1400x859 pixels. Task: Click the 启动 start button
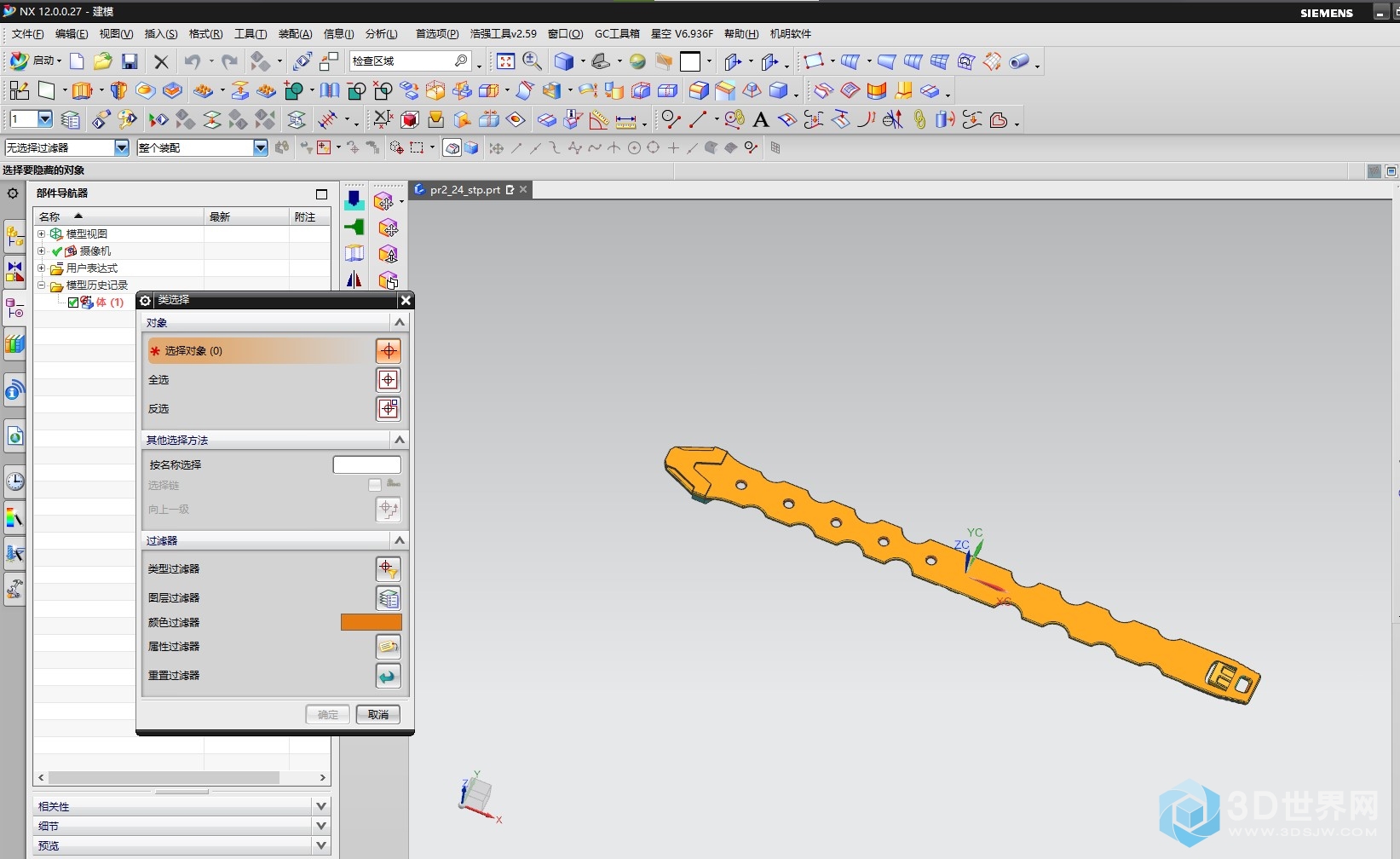[x=34, y=61]
